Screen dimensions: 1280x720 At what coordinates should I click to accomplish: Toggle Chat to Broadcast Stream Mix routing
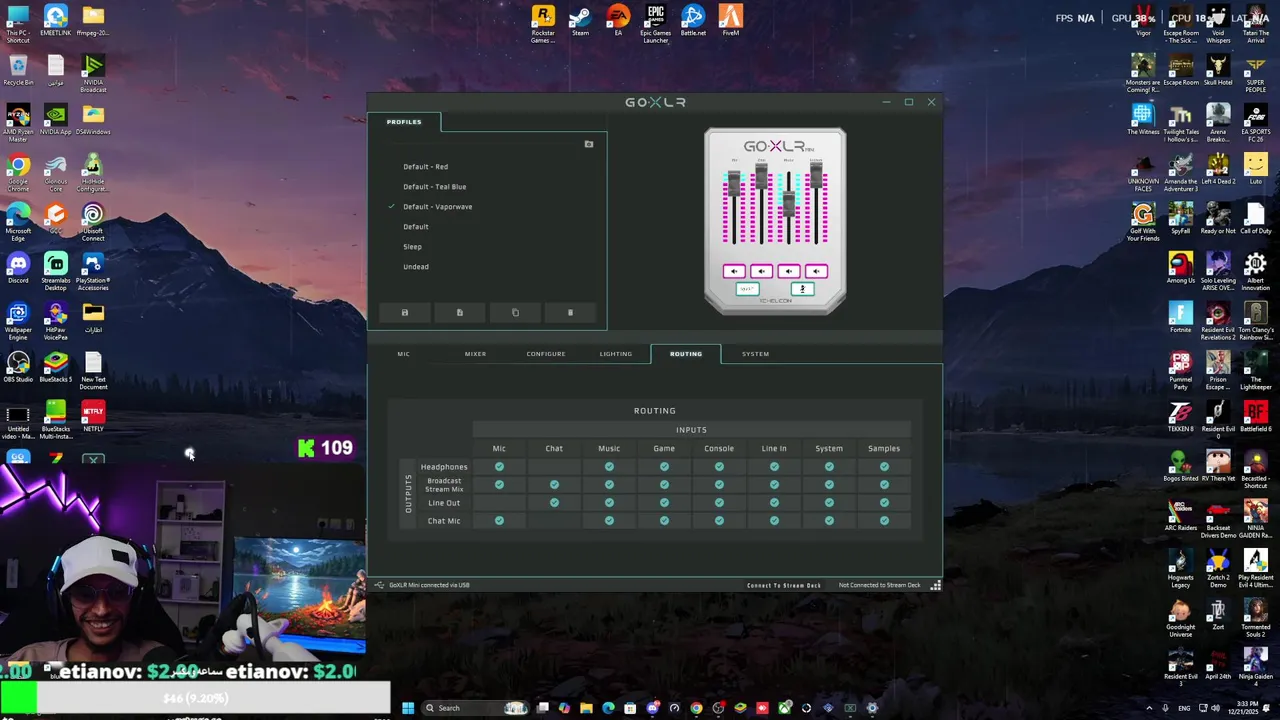(x=554, y=485)
